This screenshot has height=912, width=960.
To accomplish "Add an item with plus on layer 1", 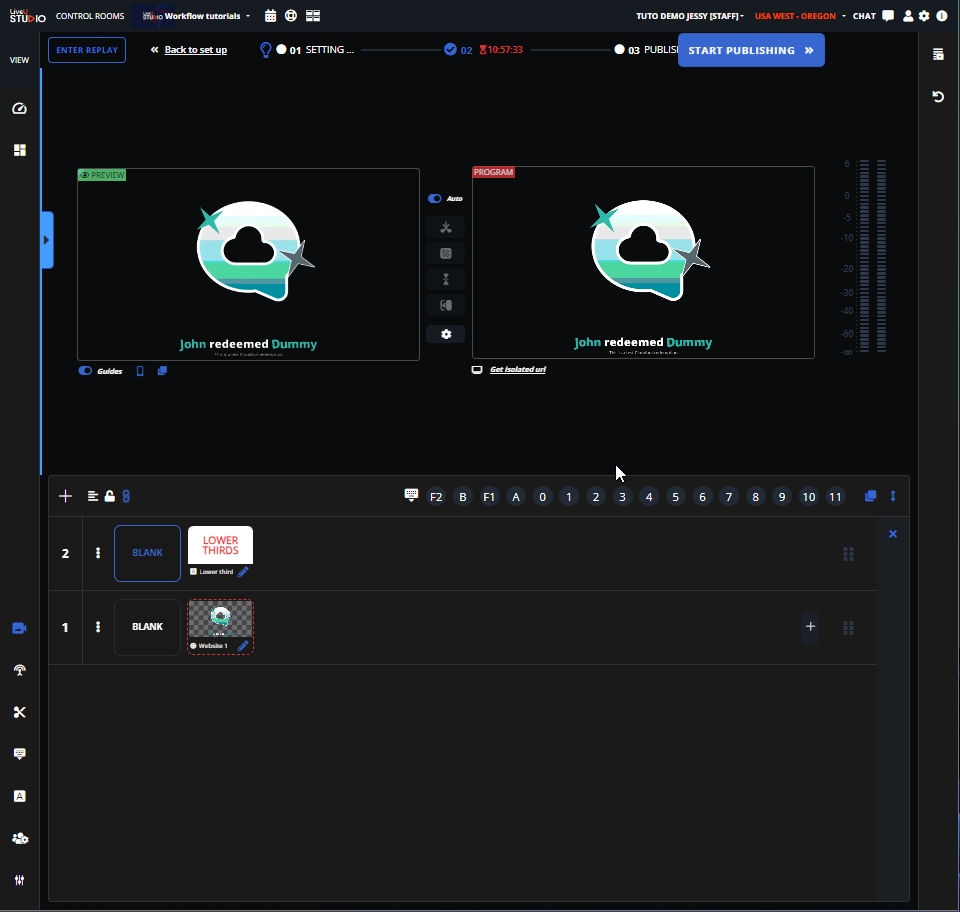I will click(810, 627).
